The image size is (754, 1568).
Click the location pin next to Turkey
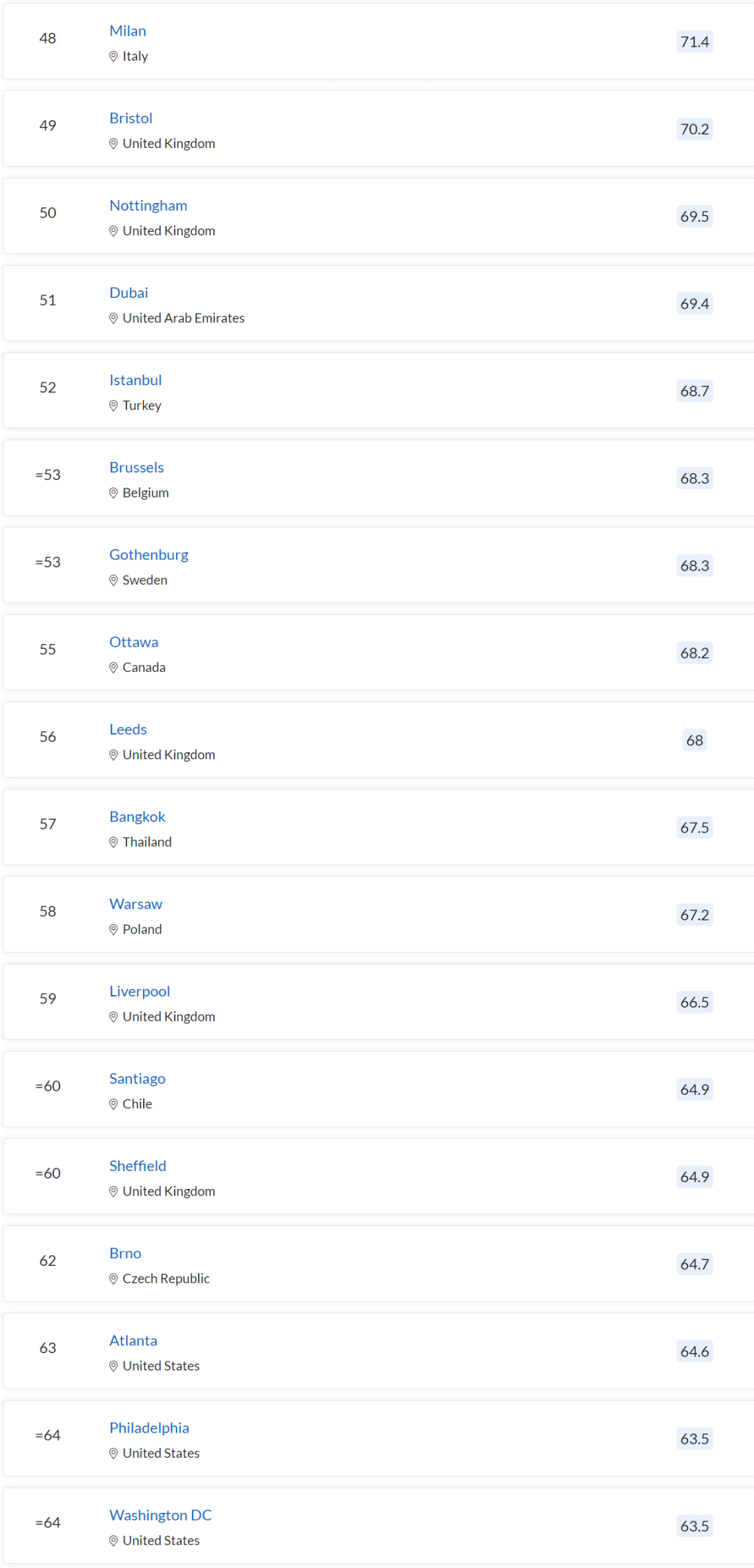[x=113, y=405]
